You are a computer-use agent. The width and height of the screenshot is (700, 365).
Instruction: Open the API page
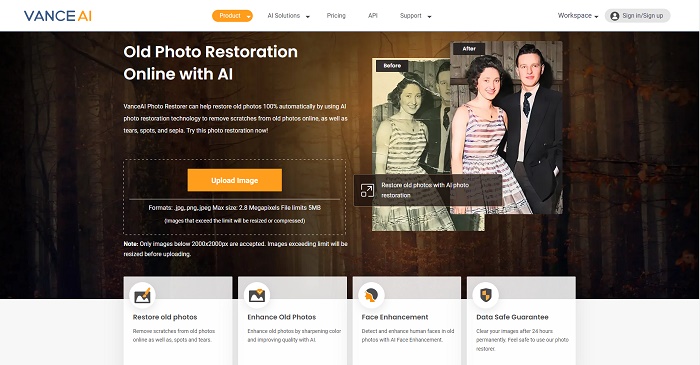pyautogui.click(x=373, y=16)
